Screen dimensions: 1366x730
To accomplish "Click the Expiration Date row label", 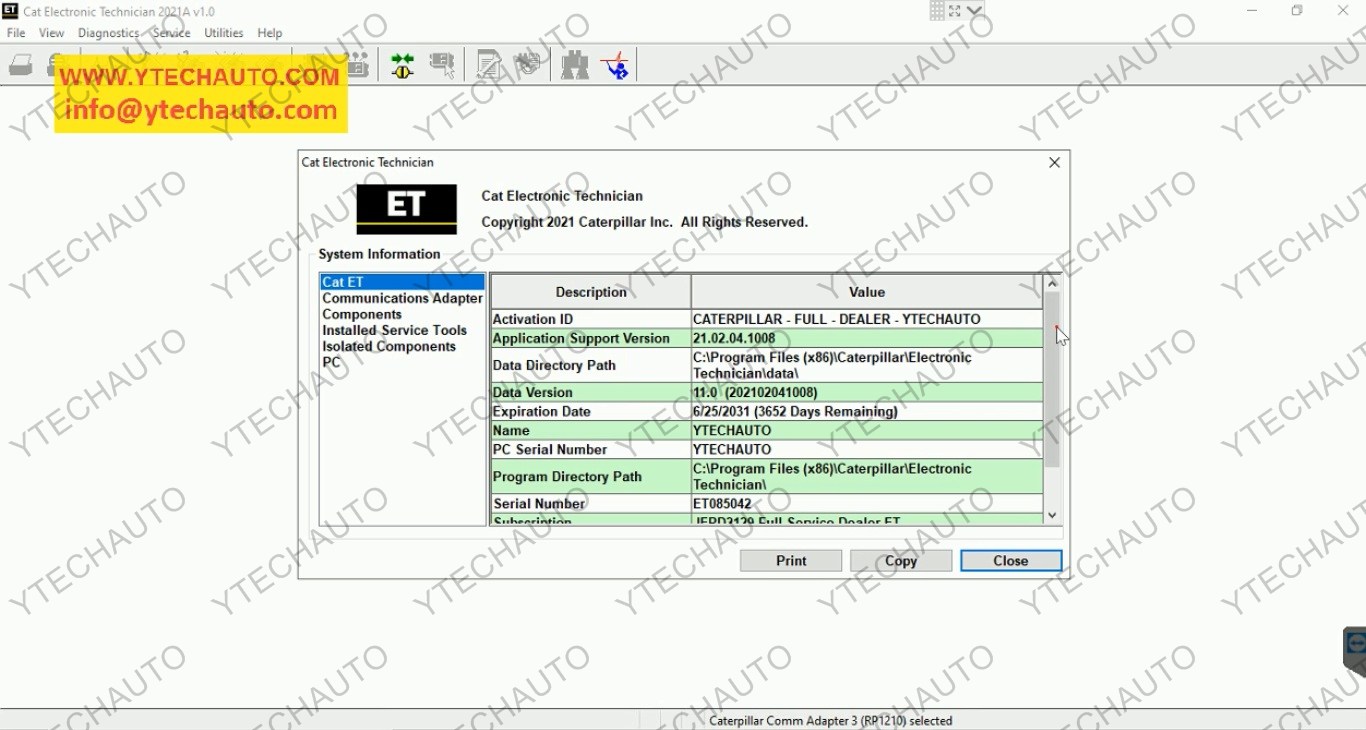I will [x=541, y=411].
